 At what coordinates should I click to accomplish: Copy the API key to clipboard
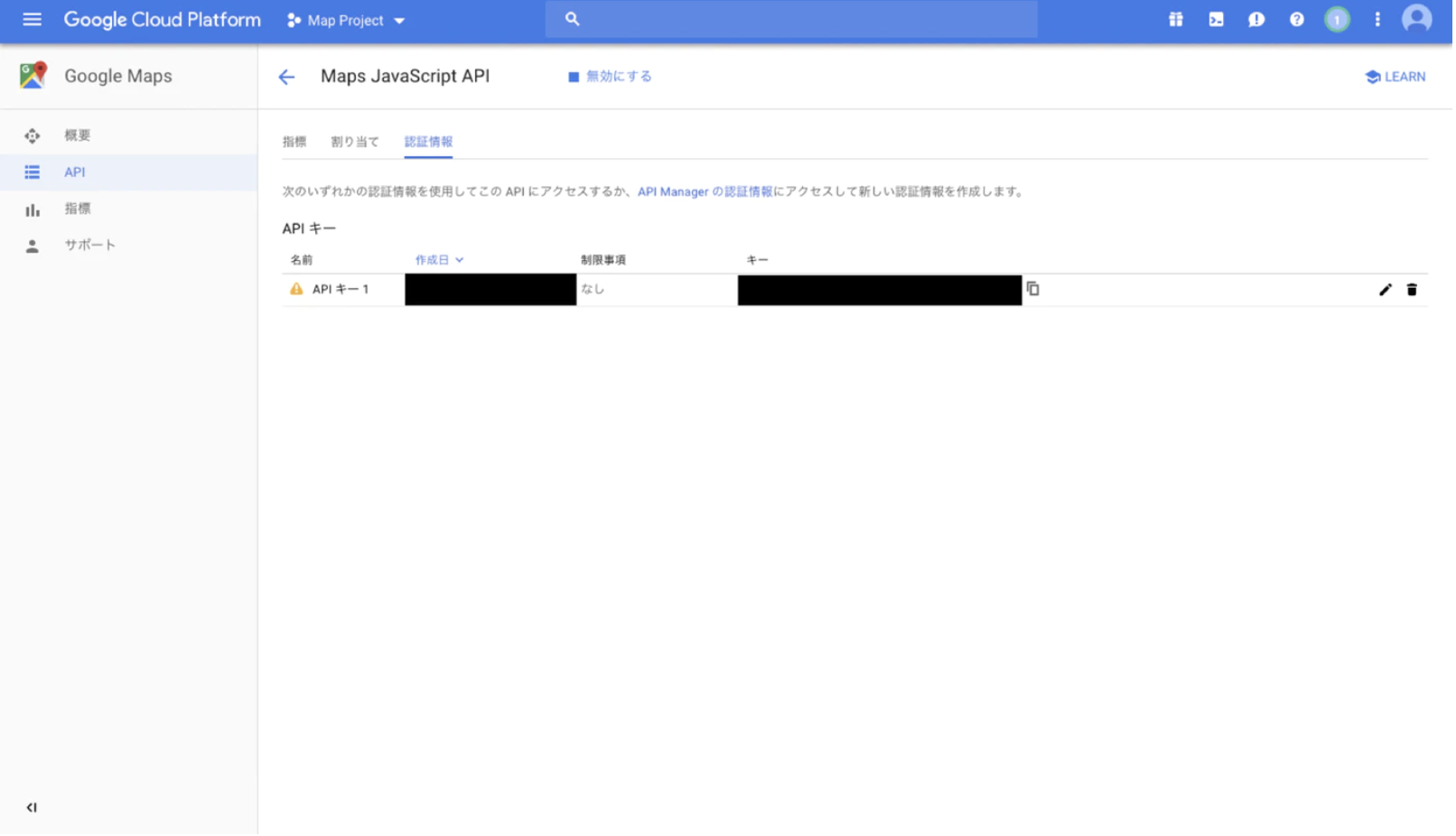tap(1035, 290)
